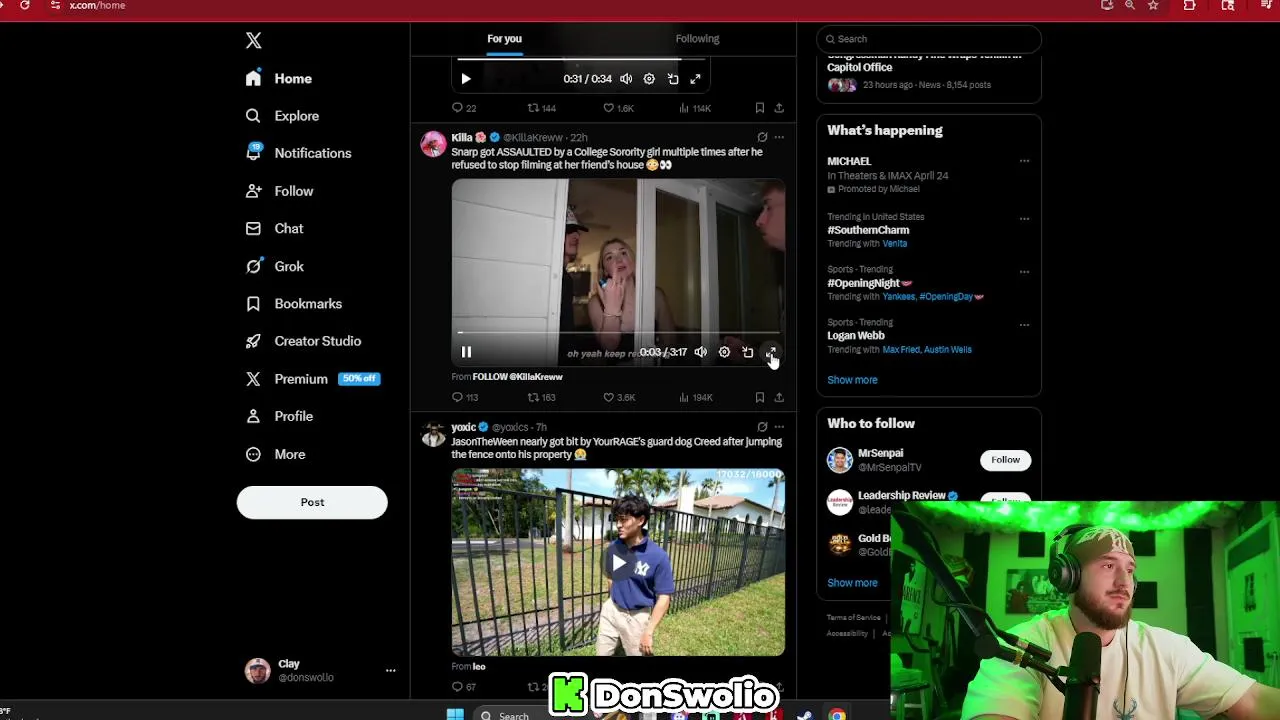
Task: Show more under Who to follow
Action: click(x=852, y=583)
